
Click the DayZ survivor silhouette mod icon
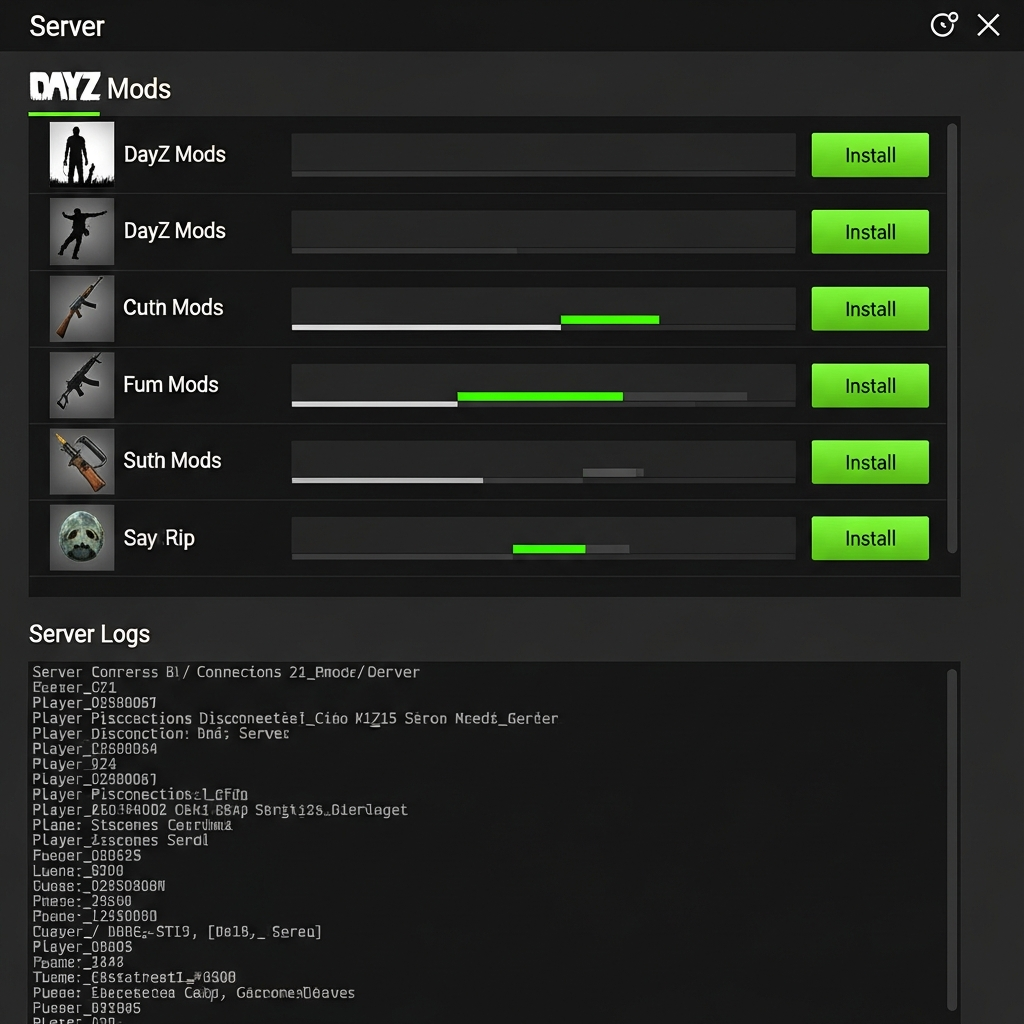click(x=81, y=154)
